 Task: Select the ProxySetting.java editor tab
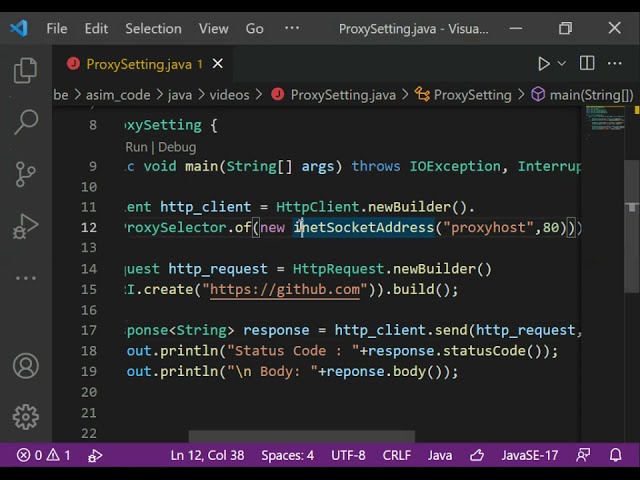point(144,64)
